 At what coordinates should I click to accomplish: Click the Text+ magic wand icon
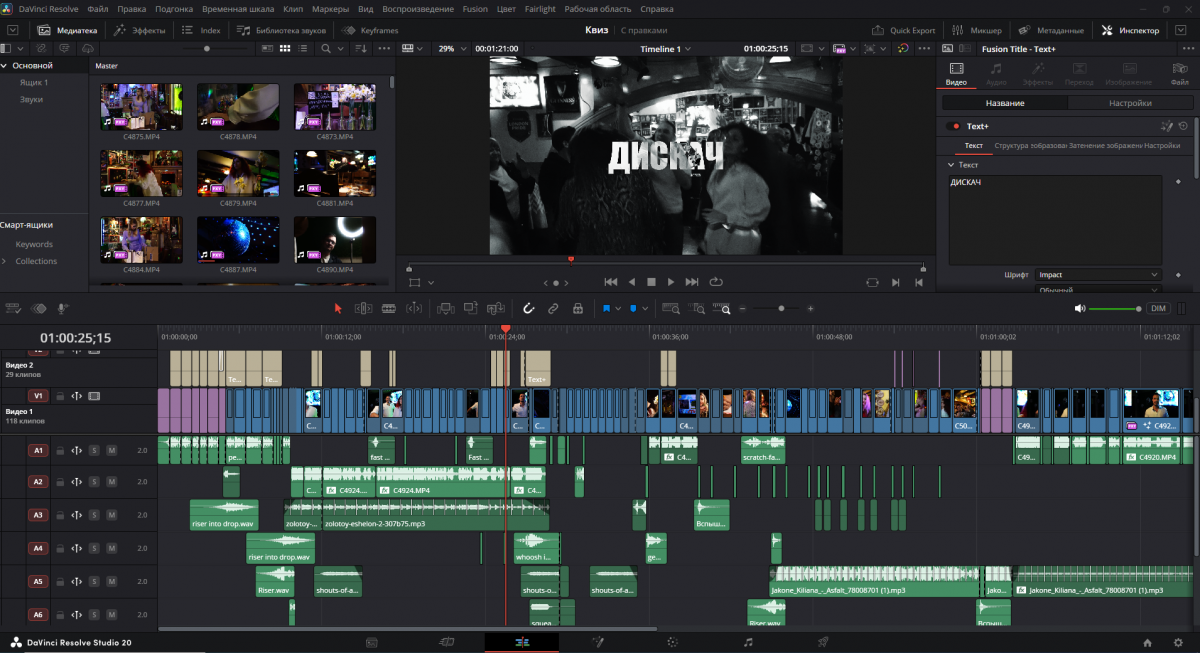(x=1166, y=126)
